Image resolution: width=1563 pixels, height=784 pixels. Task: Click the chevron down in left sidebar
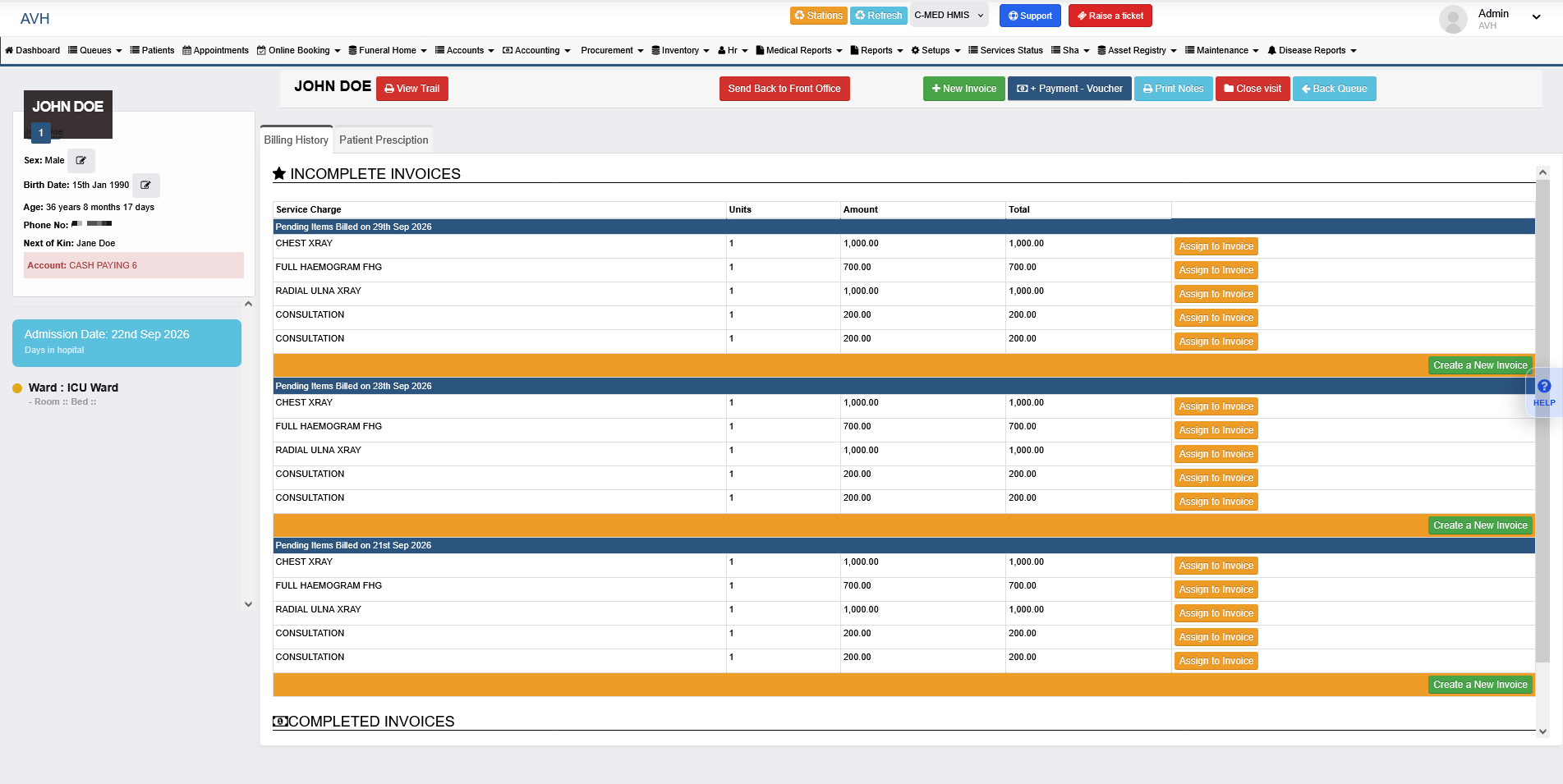248,604
